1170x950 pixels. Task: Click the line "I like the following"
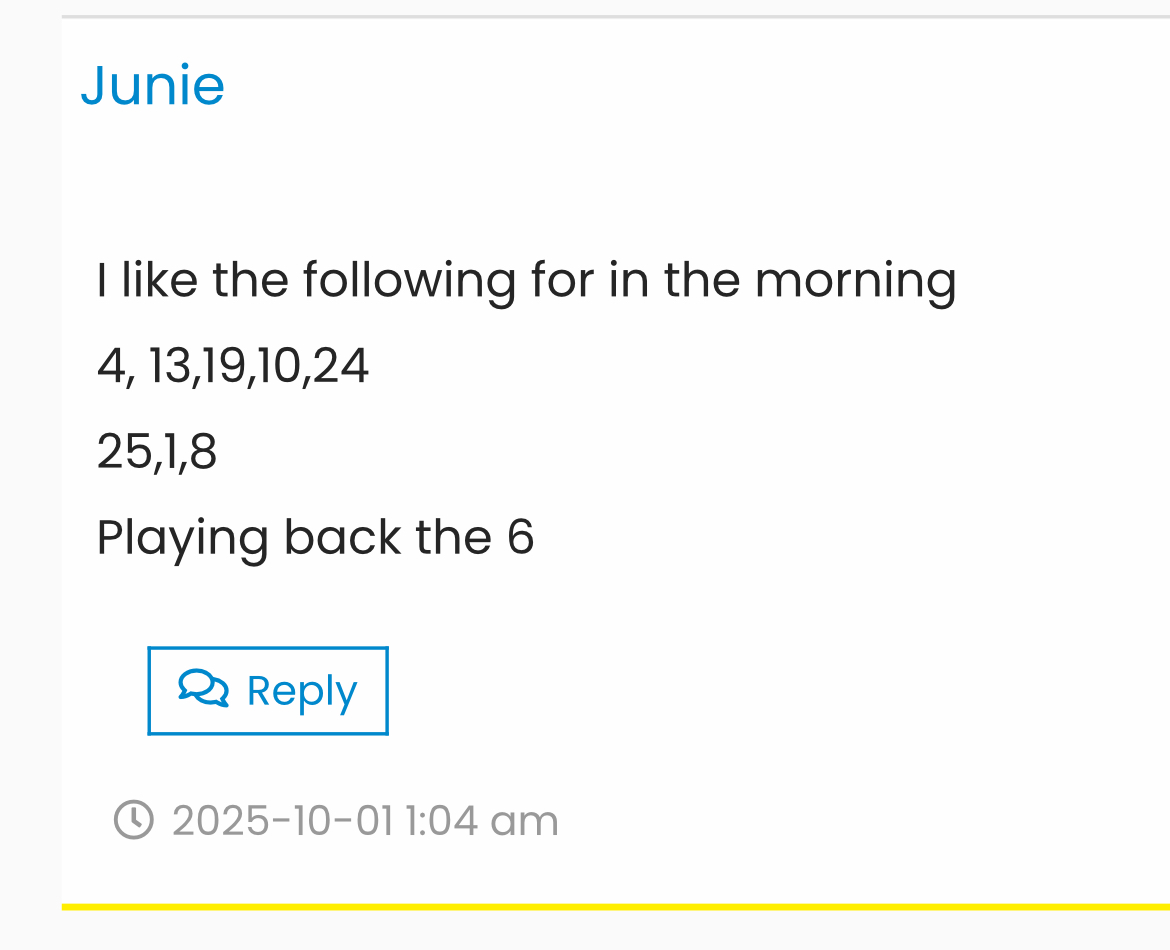(526, 279)
